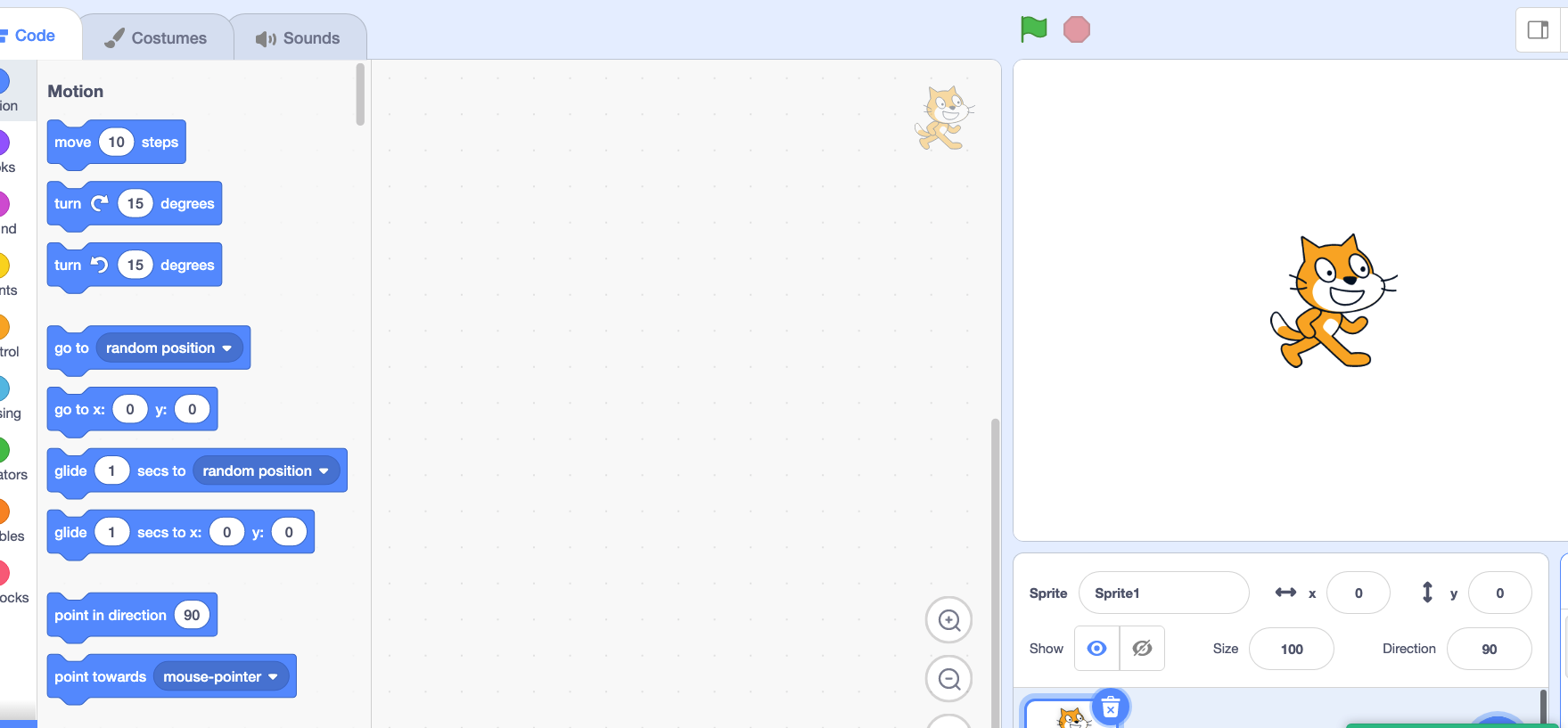
Task: Delete Sprite1 with the trash icon
Action: 1110,708
